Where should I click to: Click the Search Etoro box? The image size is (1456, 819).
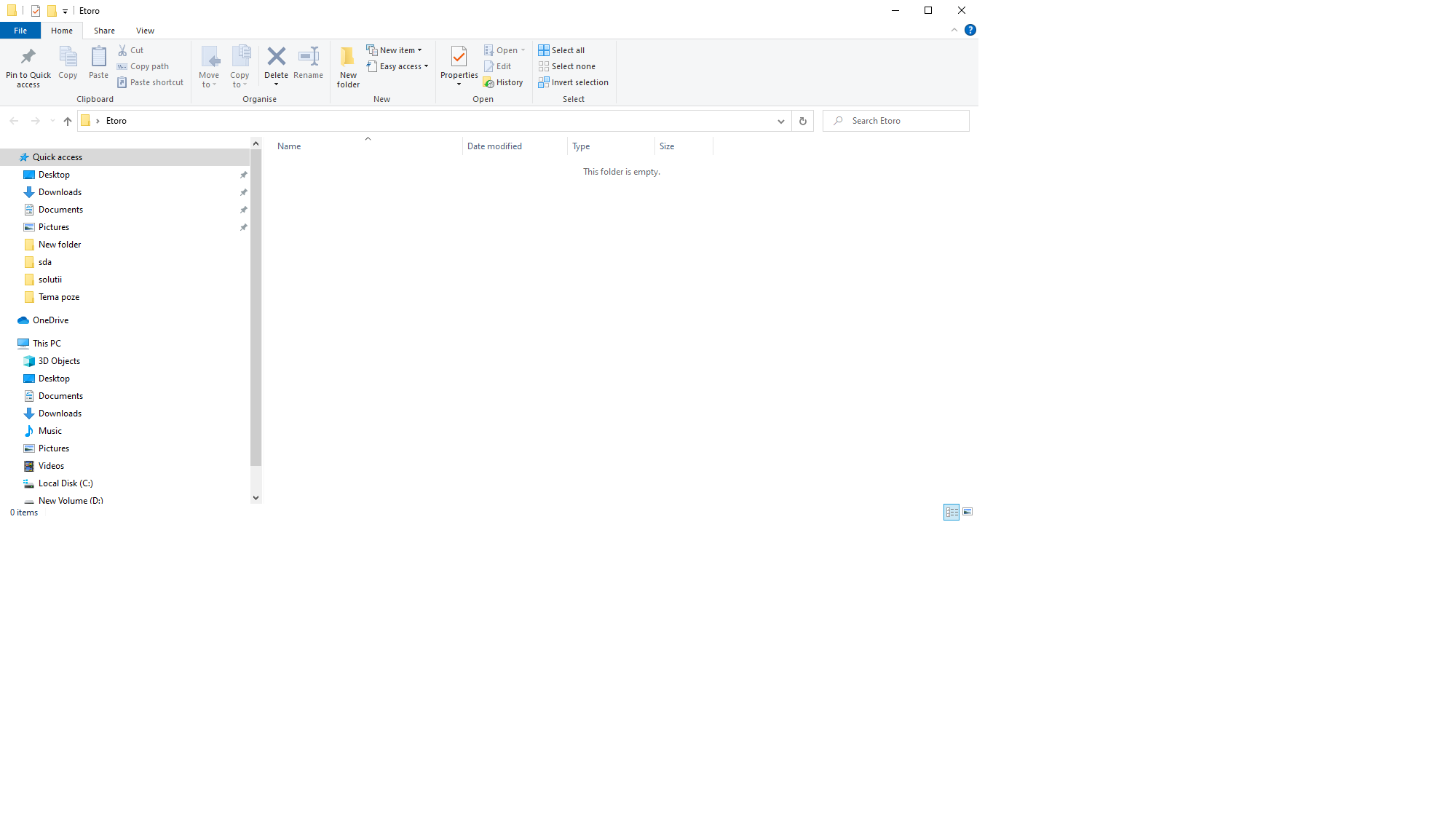896,121
